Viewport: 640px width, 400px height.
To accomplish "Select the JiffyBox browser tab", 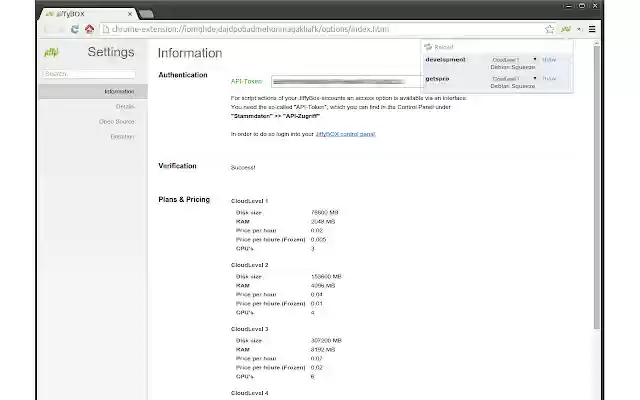I will pyautogui.click(x=87, y=14).
